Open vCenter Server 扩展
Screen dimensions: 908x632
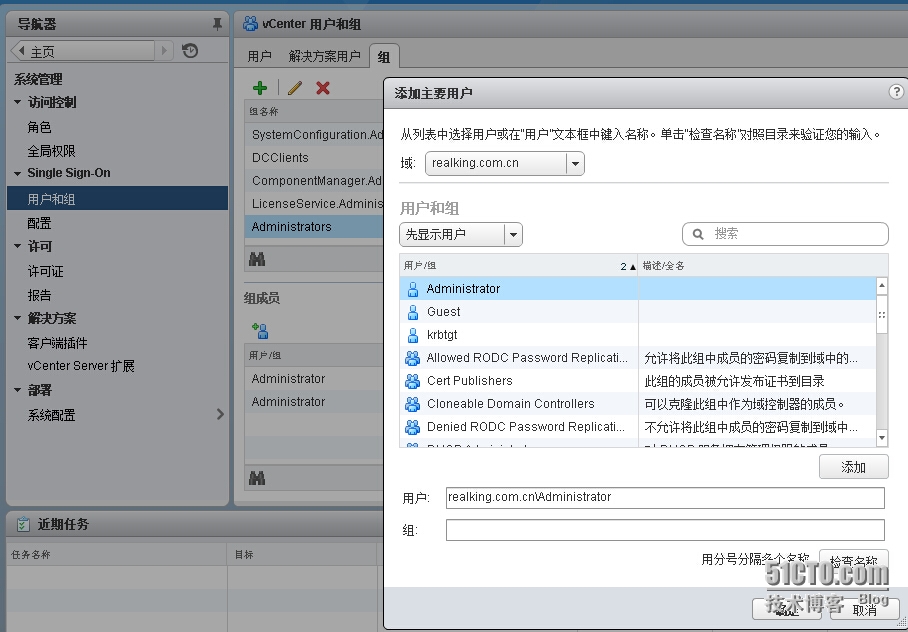pyautogui.click(x=81, y=366)
